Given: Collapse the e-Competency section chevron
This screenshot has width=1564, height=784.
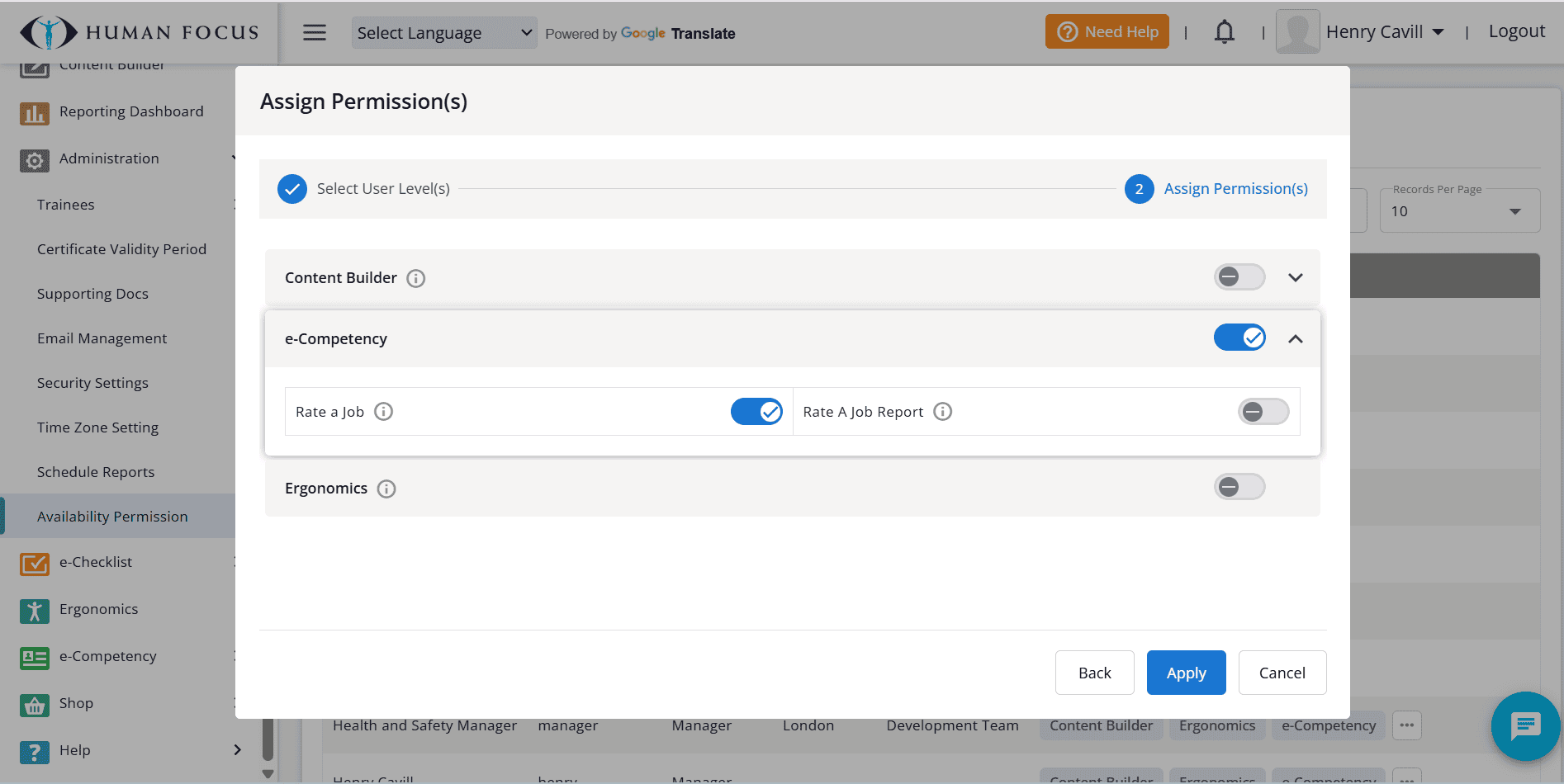Looking at the screenshot, I should [1295, 339].
